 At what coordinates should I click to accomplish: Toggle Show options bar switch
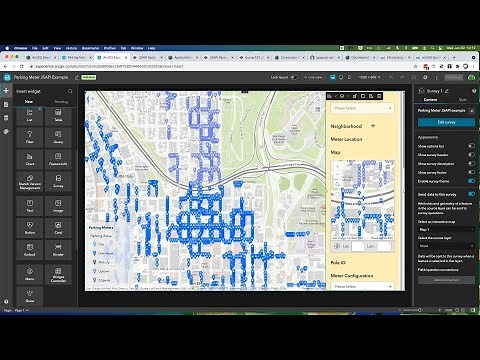click(x=471, y=146)
